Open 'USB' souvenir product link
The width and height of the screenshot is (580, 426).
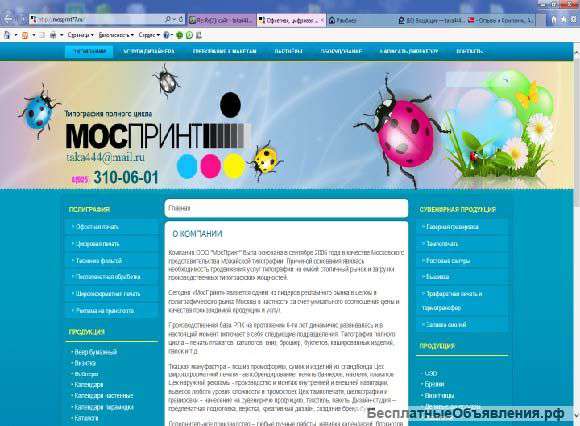pyautogui.click(x=431, y=374)
